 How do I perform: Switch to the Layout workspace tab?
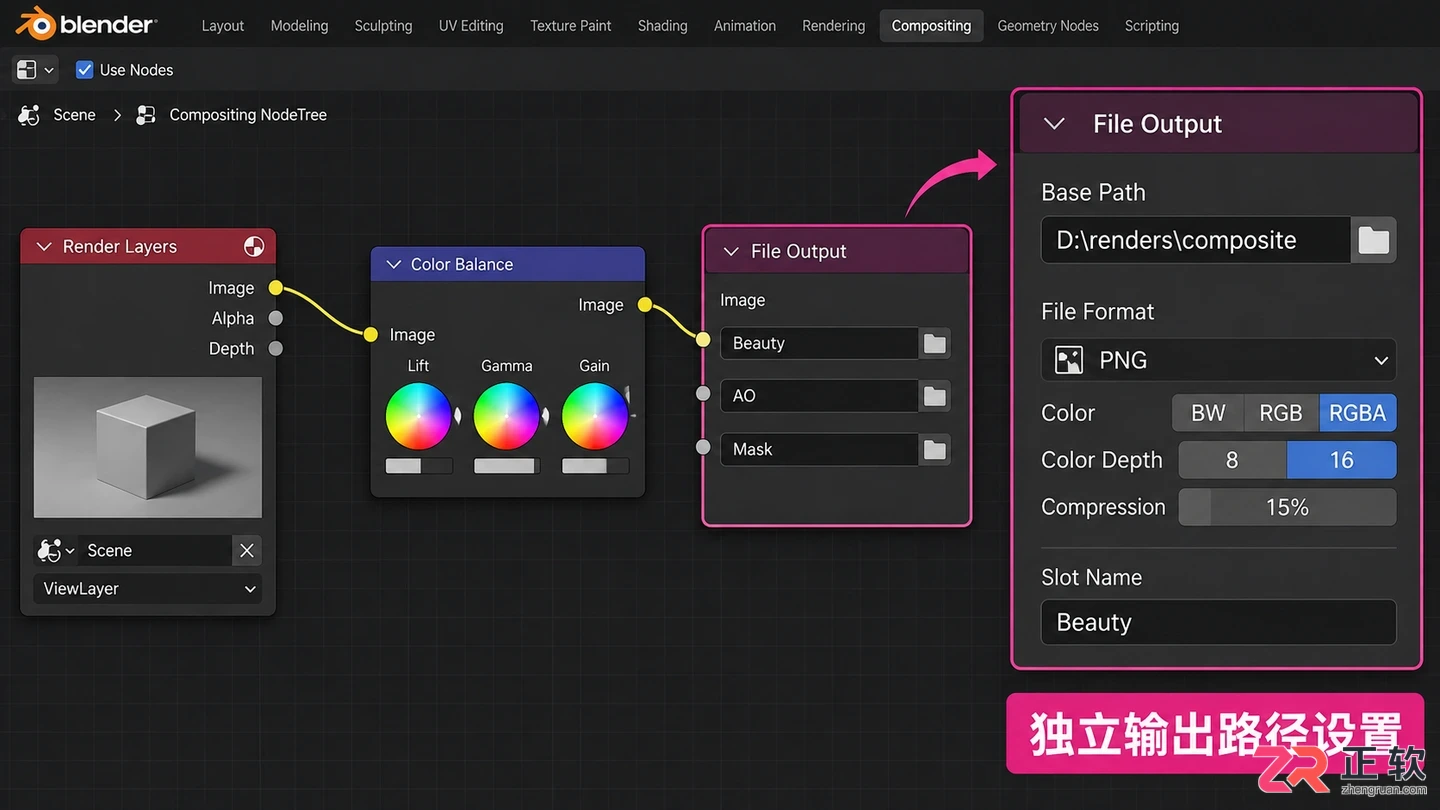(222, 25)
